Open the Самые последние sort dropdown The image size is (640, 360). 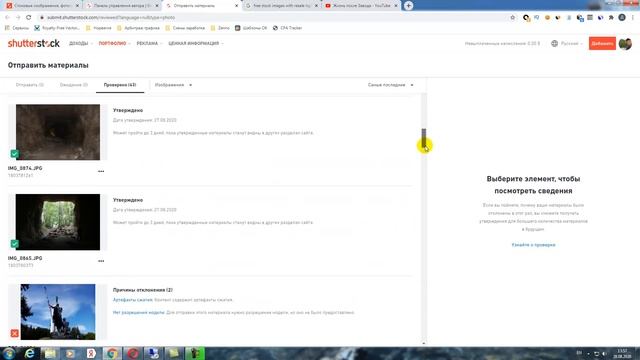(391, 85)
